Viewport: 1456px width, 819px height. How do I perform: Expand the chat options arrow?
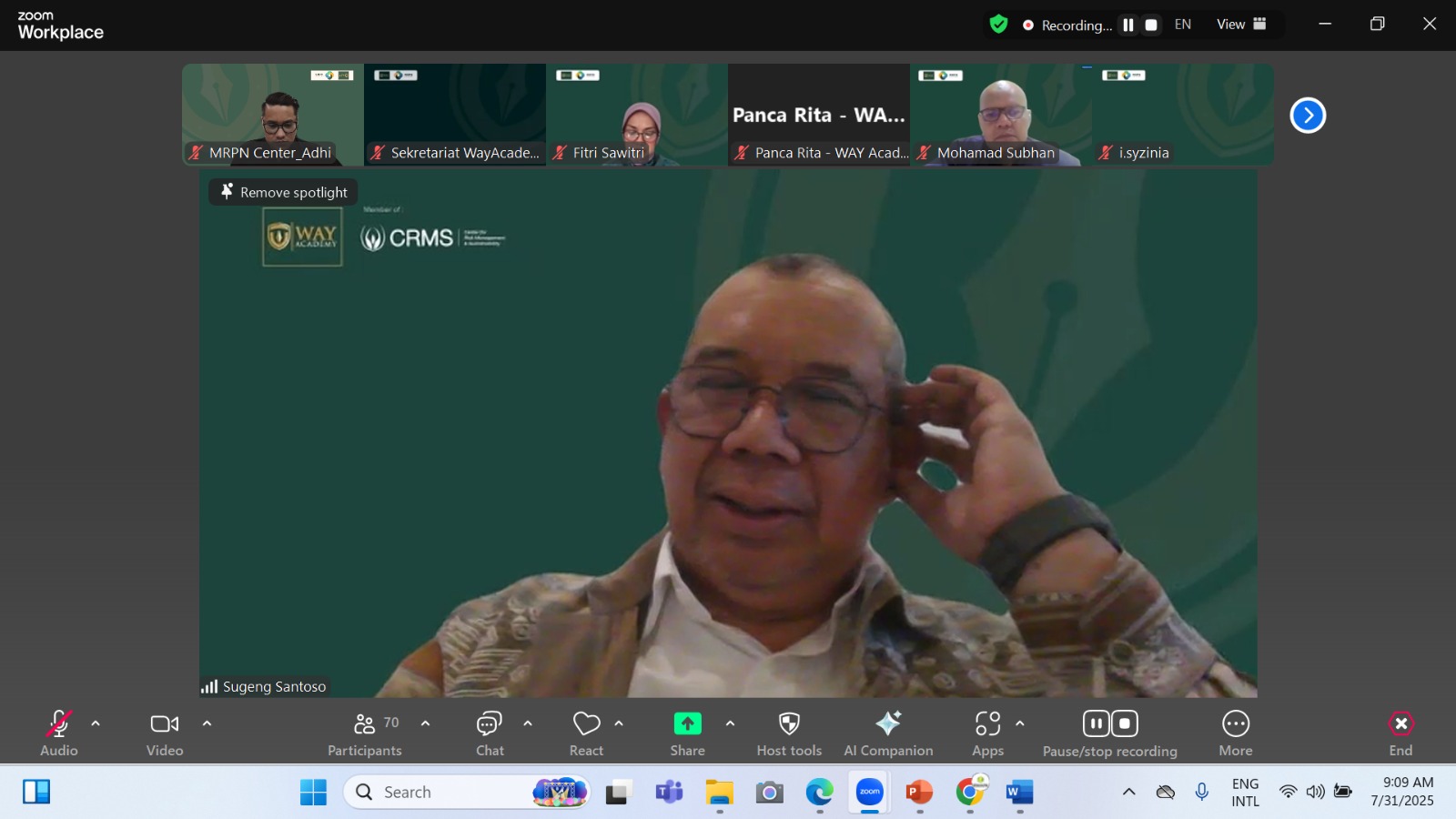click(x=528, y=723)
